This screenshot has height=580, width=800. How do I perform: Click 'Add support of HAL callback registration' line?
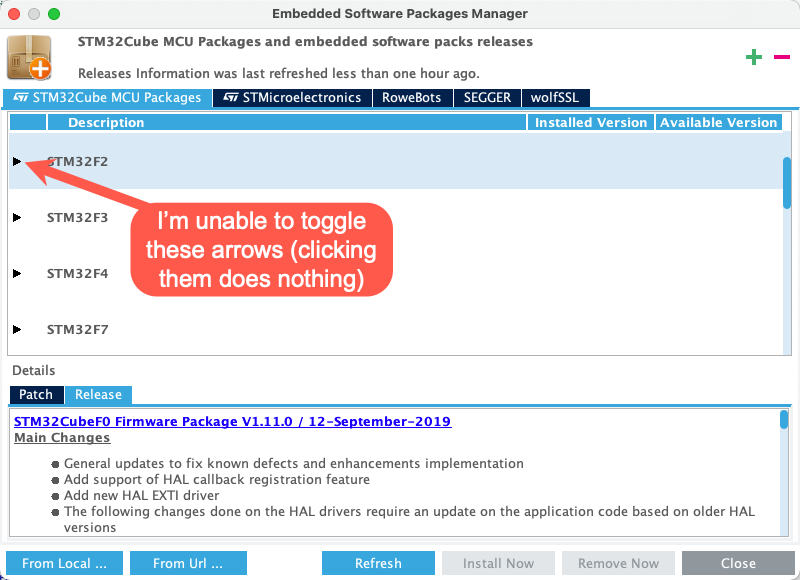click(x=217, y=480)
